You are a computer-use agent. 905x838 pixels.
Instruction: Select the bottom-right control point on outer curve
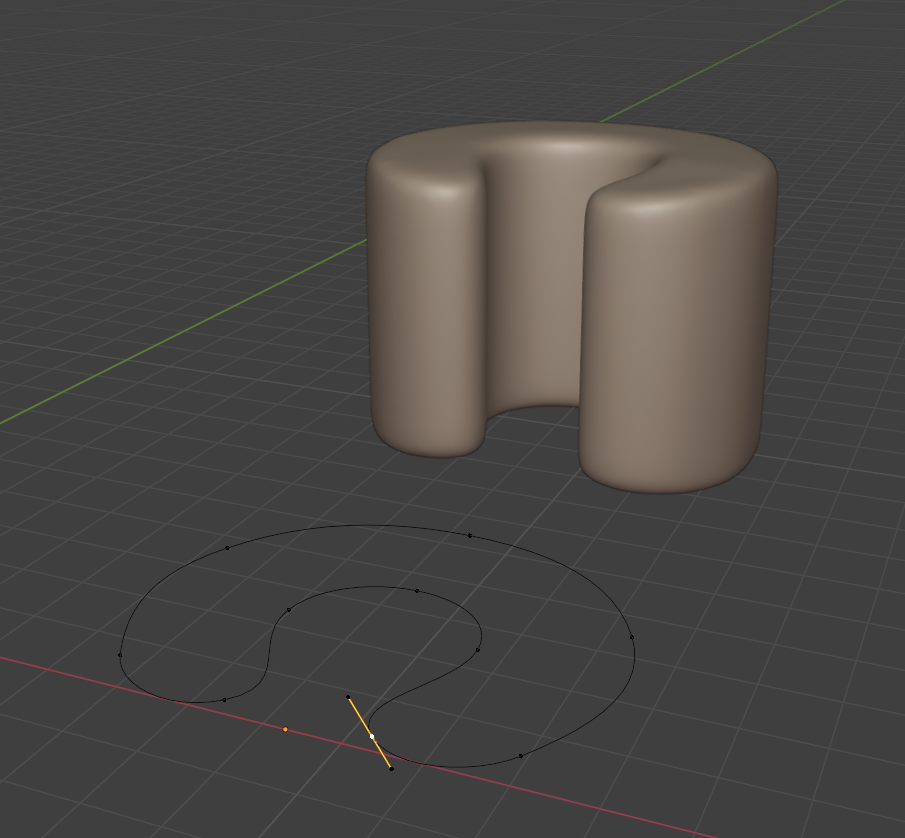(x=521, y=755)
